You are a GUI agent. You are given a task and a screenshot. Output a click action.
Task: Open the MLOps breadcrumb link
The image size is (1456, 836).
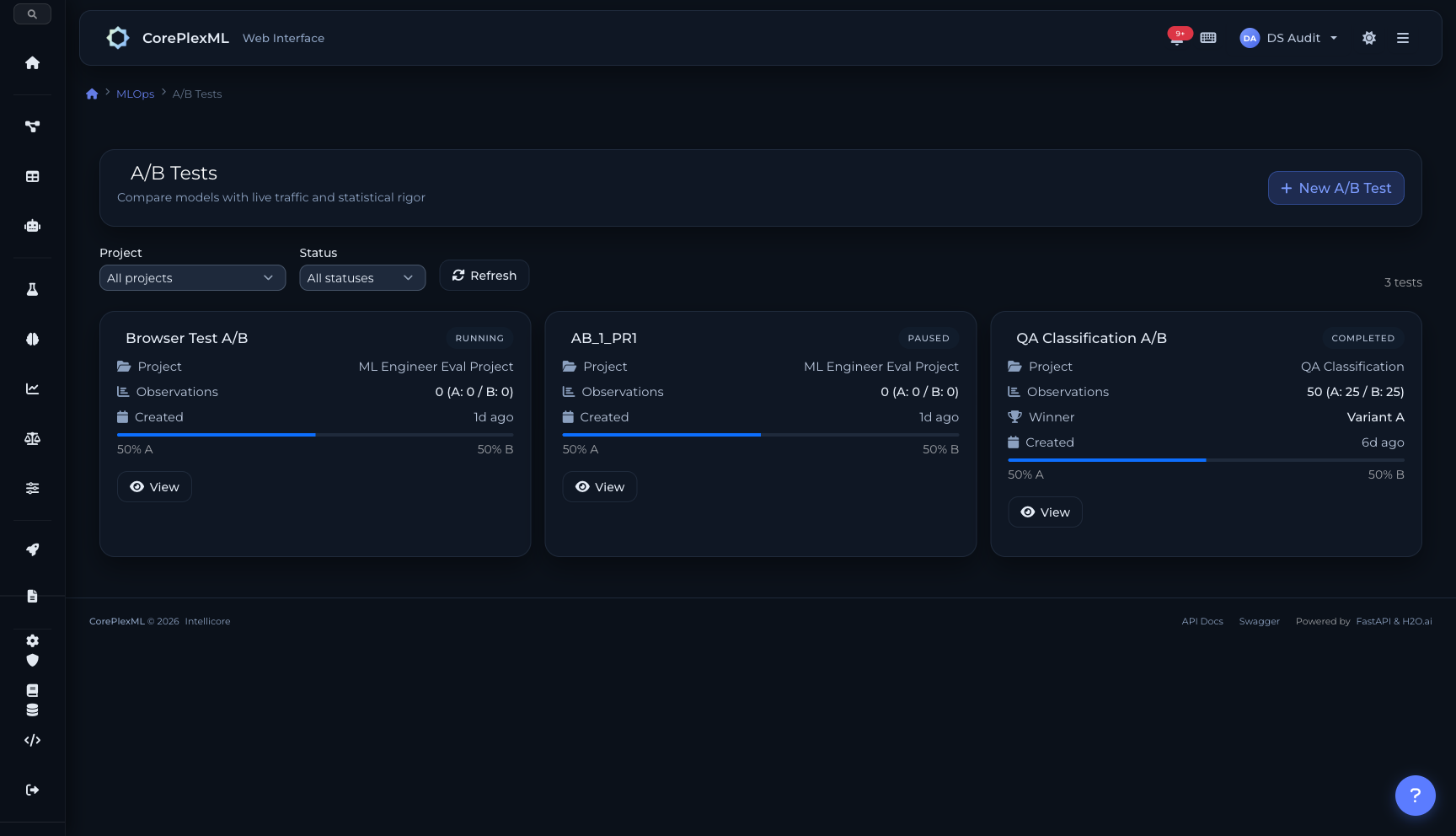(134, 94)
